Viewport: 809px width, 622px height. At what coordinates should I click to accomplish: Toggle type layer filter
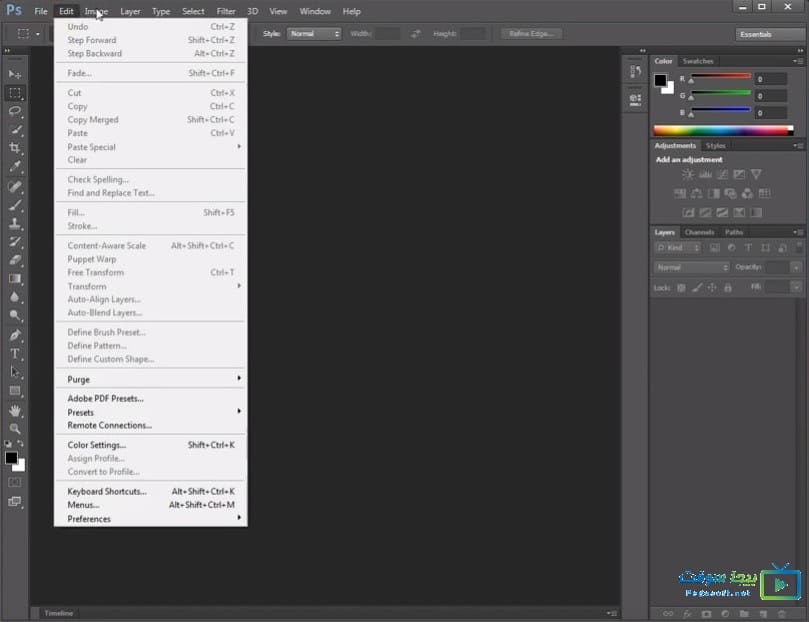(748, 248)
